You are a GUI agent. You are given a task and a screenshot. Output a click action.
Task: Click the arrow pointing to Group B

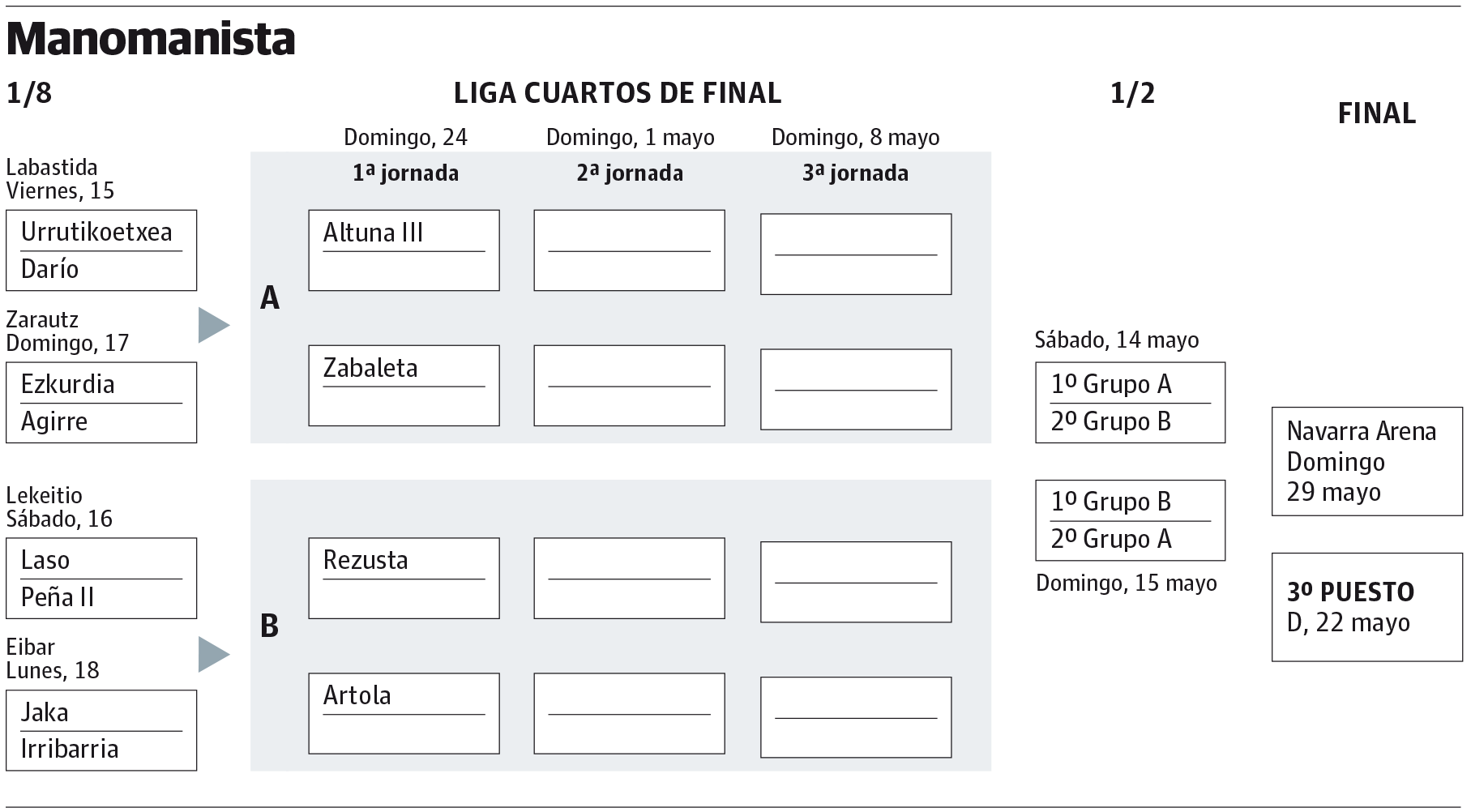pos(214,654)
